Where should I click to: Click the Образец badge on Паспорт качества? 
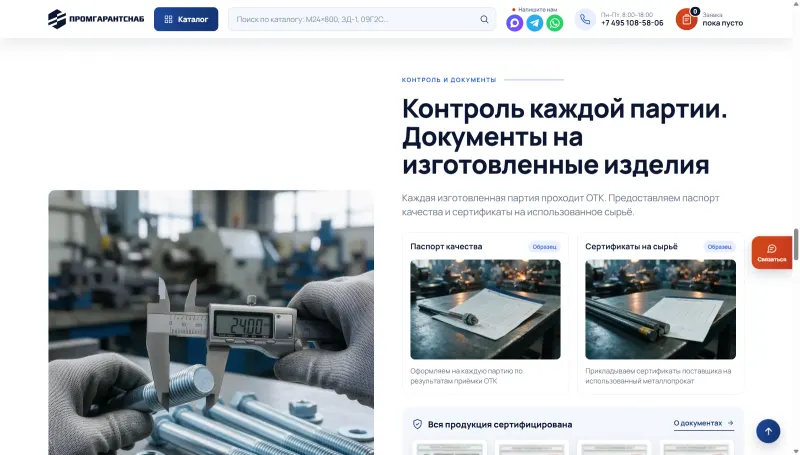point(544,246)
